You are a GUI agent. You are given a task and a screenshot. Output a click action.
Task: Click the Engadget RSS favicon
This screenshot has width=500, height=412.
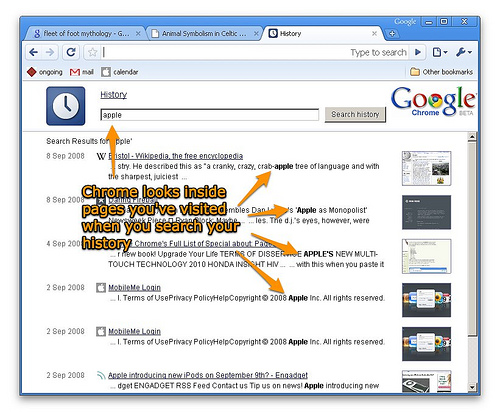click(101, 375)
